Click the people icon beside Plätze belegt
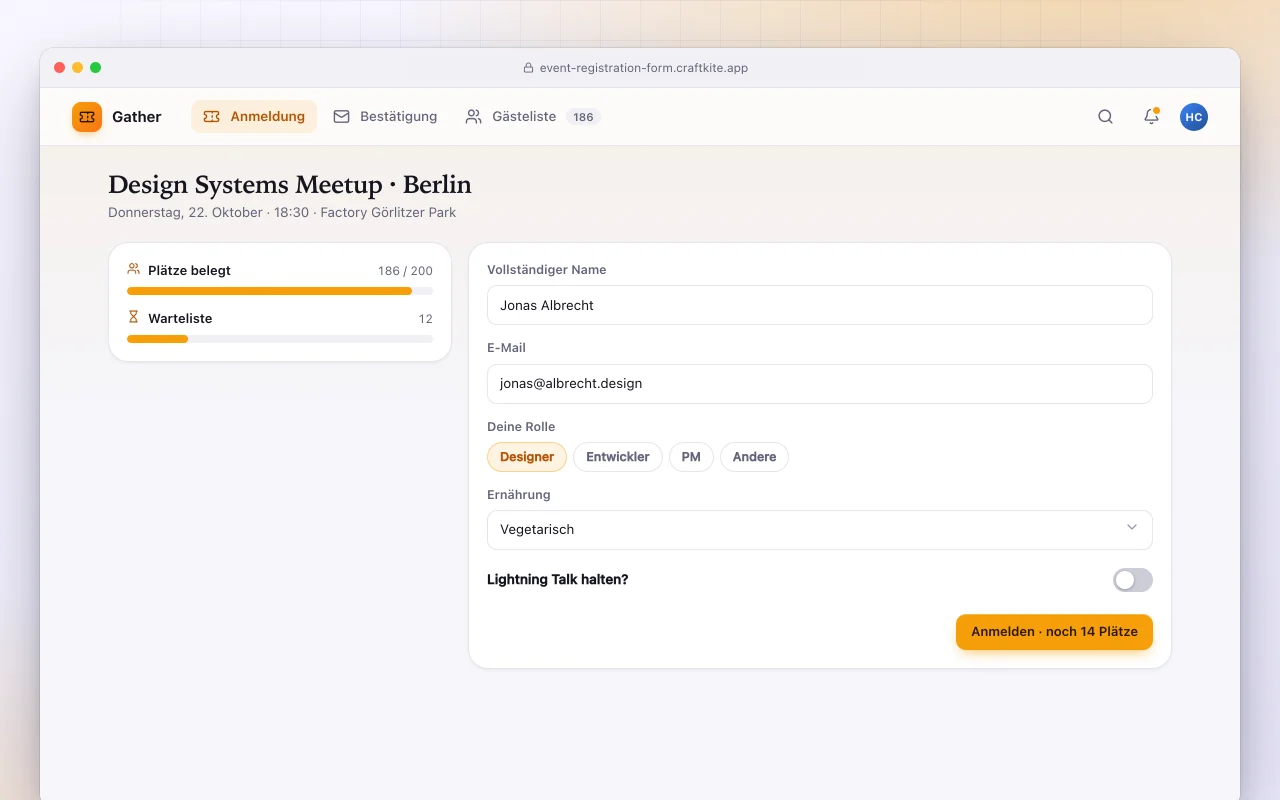Viewport: 1280px width, 800px height. [134, 269]
